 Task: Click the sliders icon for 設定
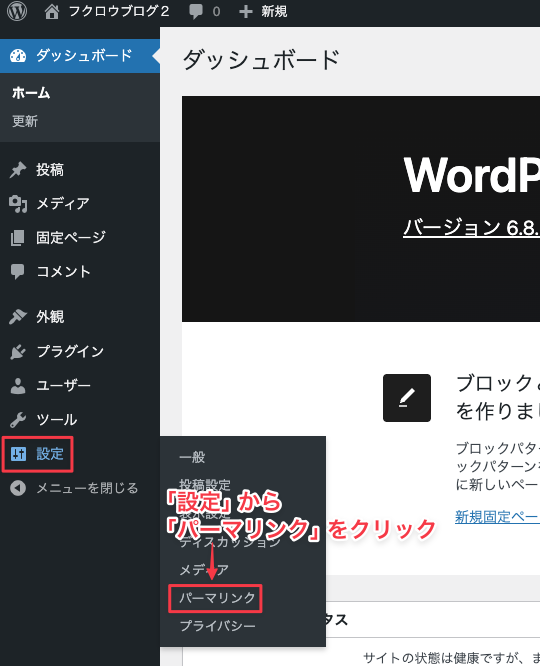click(18, 454)
